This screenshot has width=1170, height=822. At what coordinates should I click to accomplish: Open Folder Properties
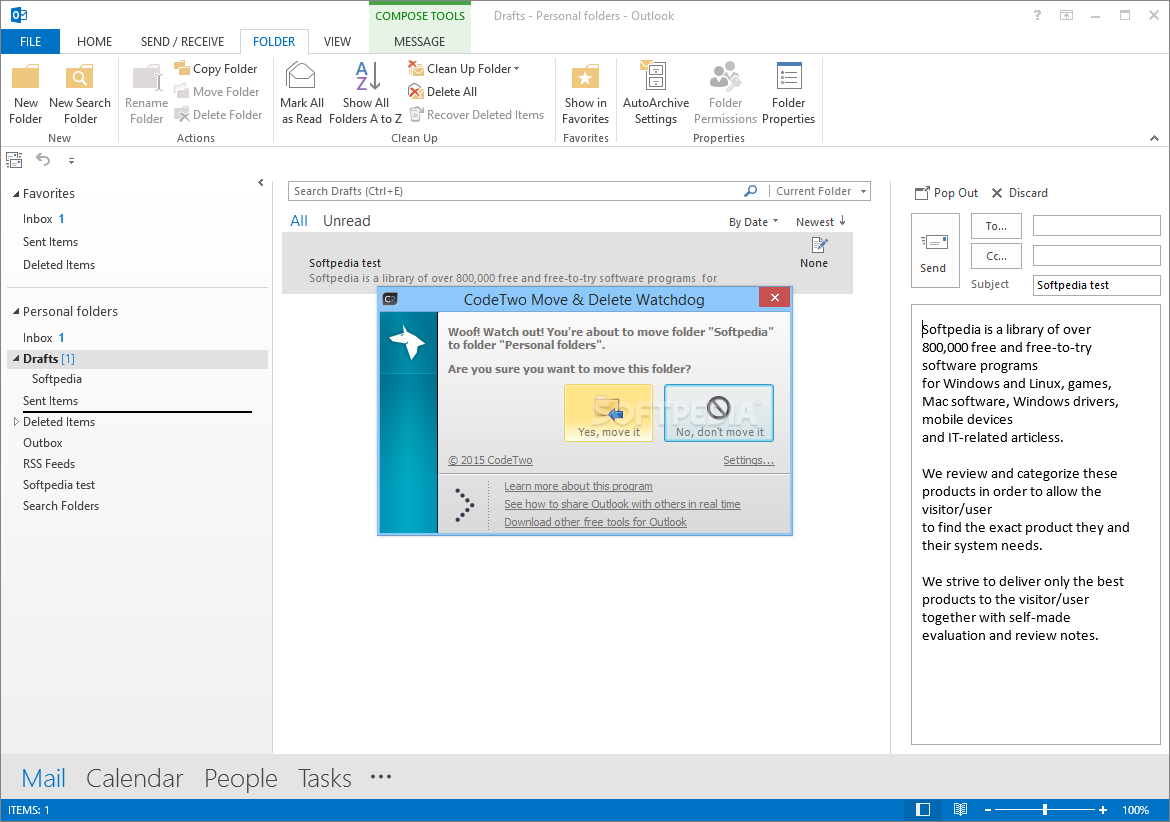[x=789, y=94]
